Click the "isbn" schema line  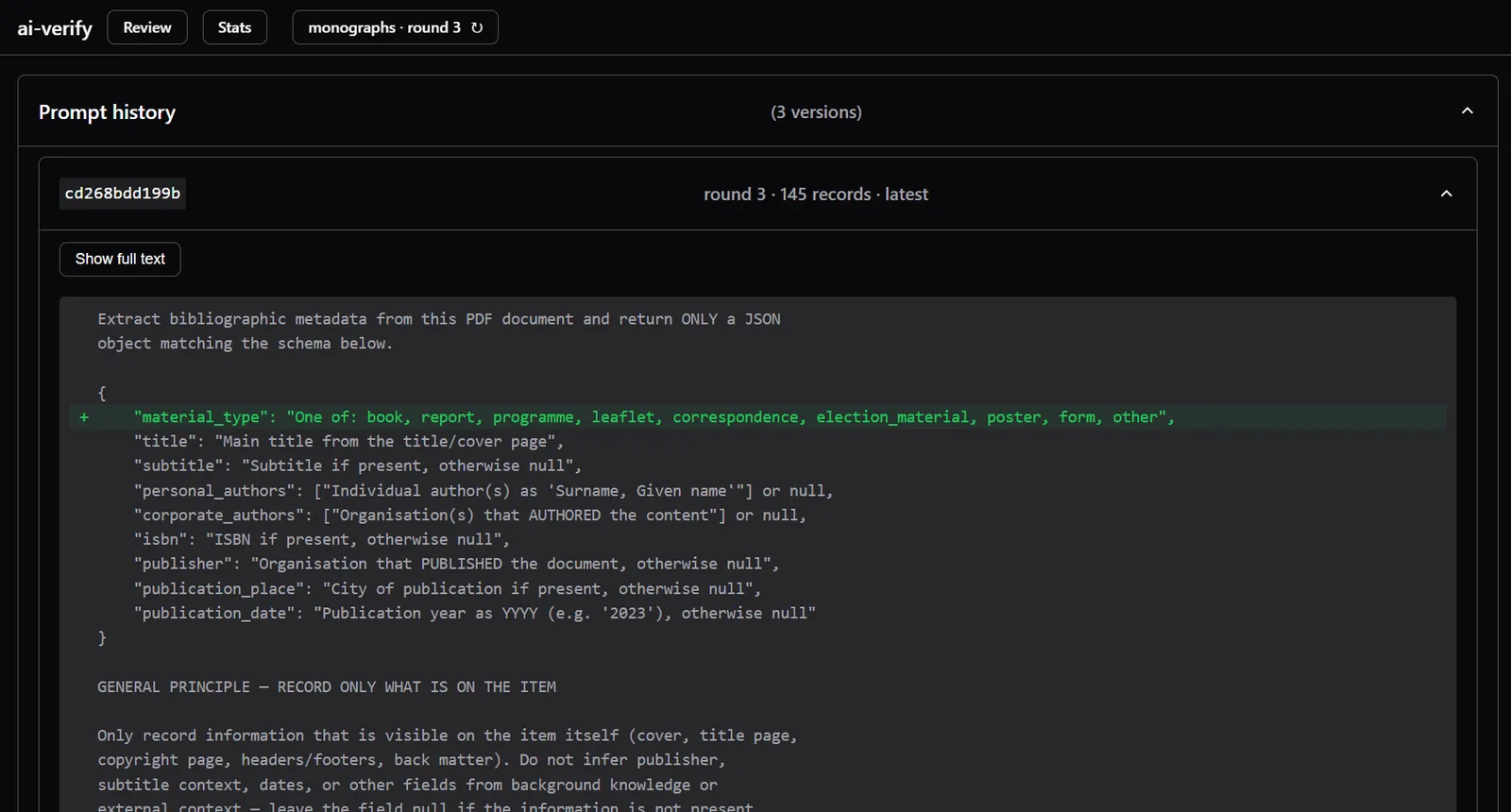pos(322,540)
